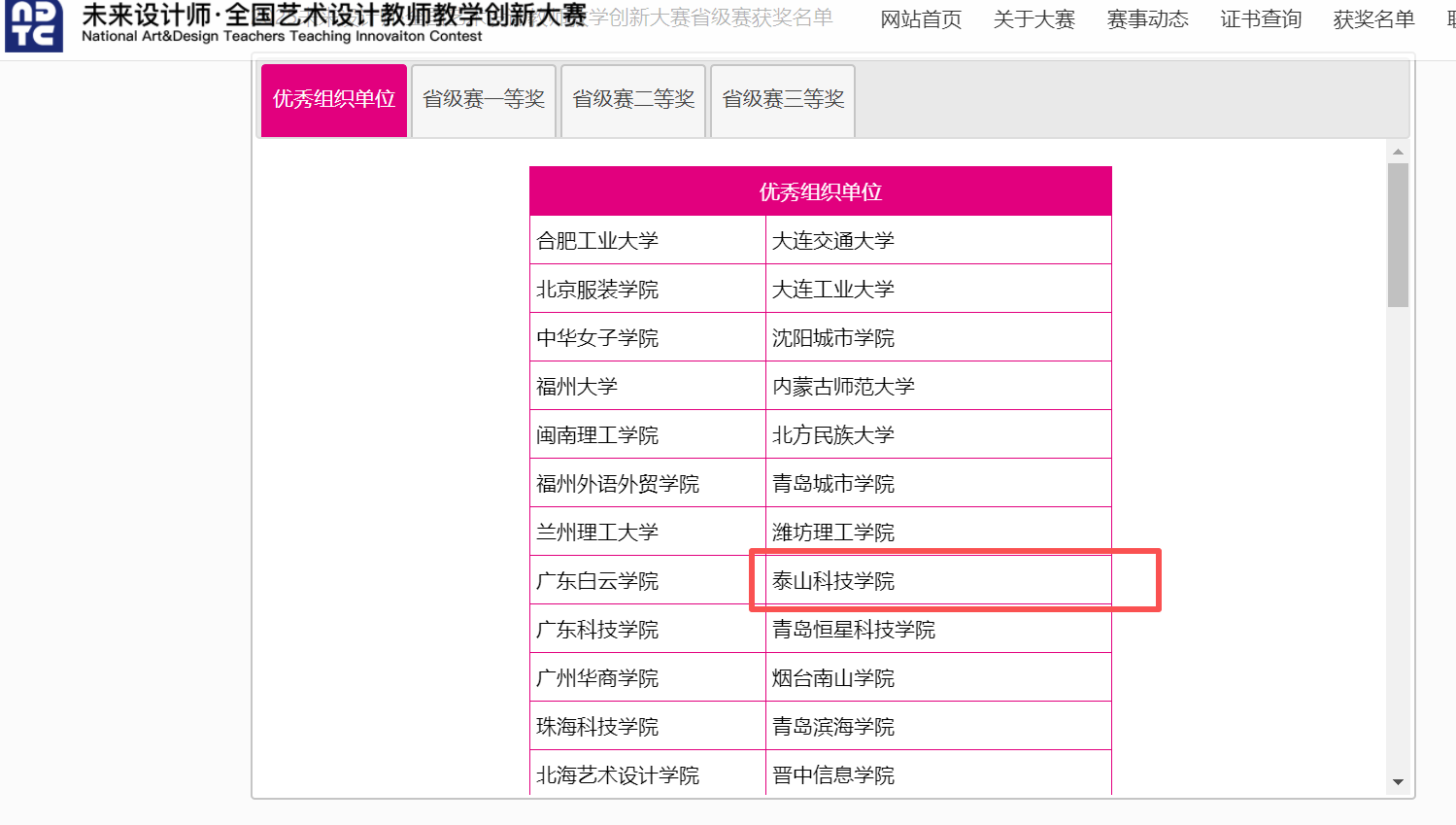Open the 关于大赛 menu item
The width and height of the screenshot is (1456, 825).
click(1033, 19)
